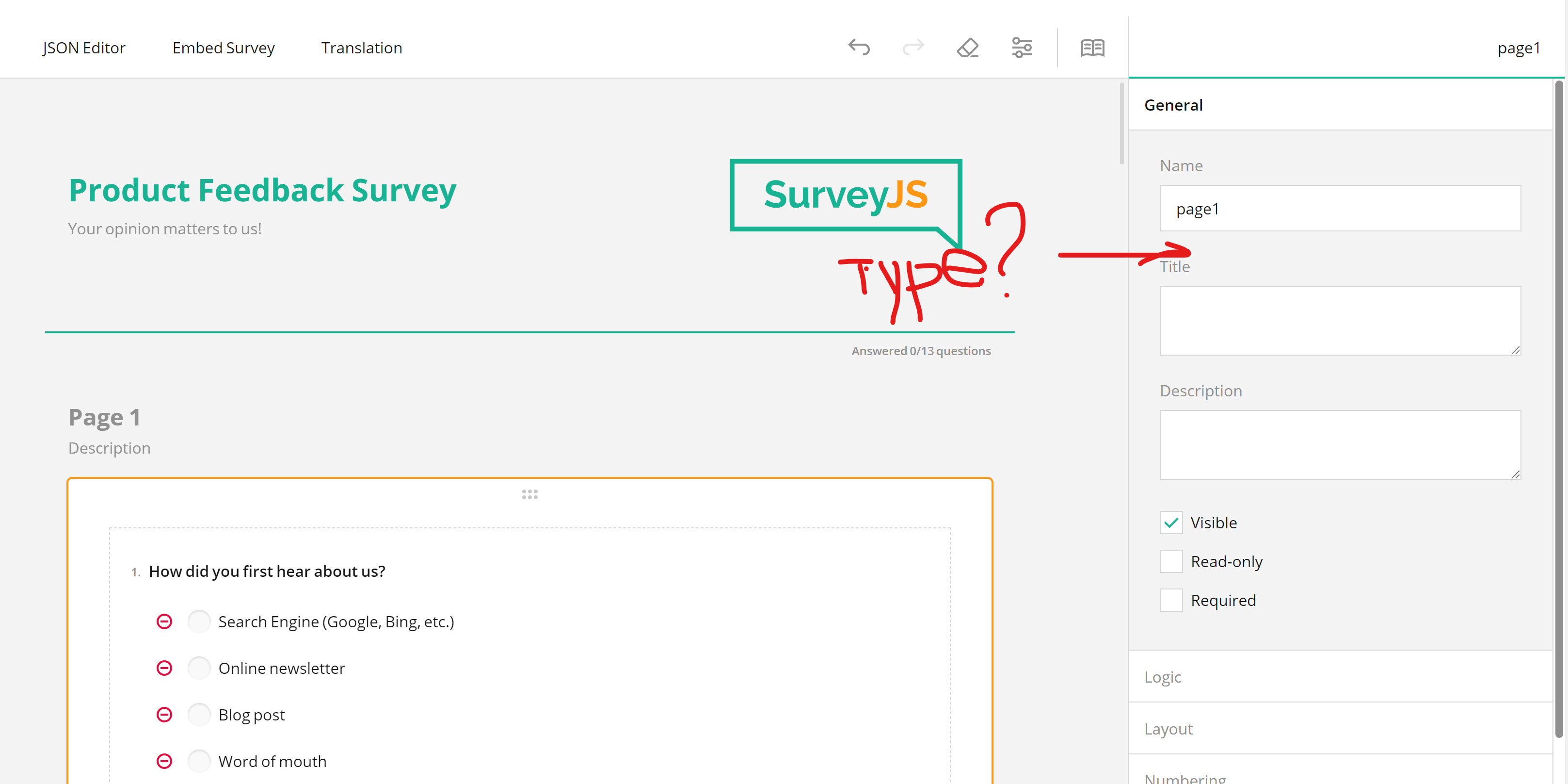This screenshot has width=1568, height=784.
Task: Click the Embed Survey menu item
Action: [x=224, y=48]
